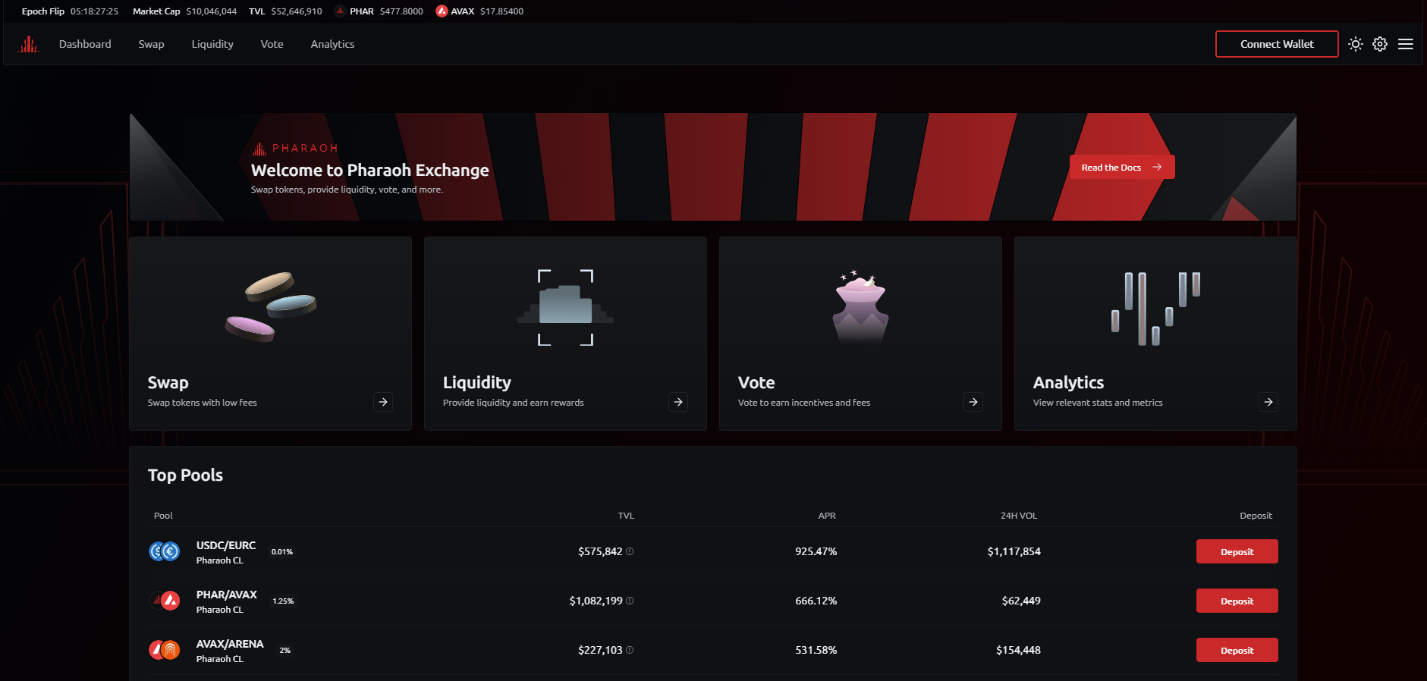Viewport: 1427px width, 681px height.
Task: Click the Liquidity card arrow icon
Action: click(678, 402)
